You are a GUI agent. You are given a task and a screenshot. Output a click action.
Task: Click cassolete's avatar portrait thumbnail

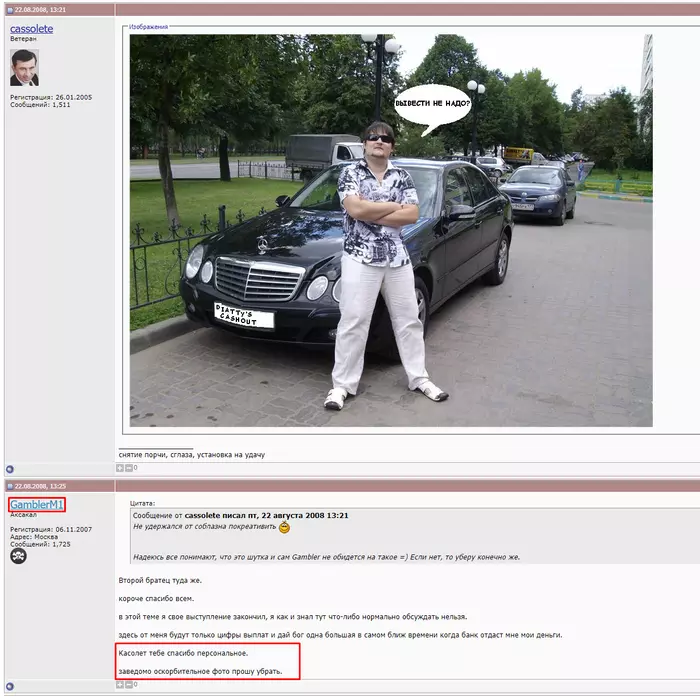pos(24,67)
